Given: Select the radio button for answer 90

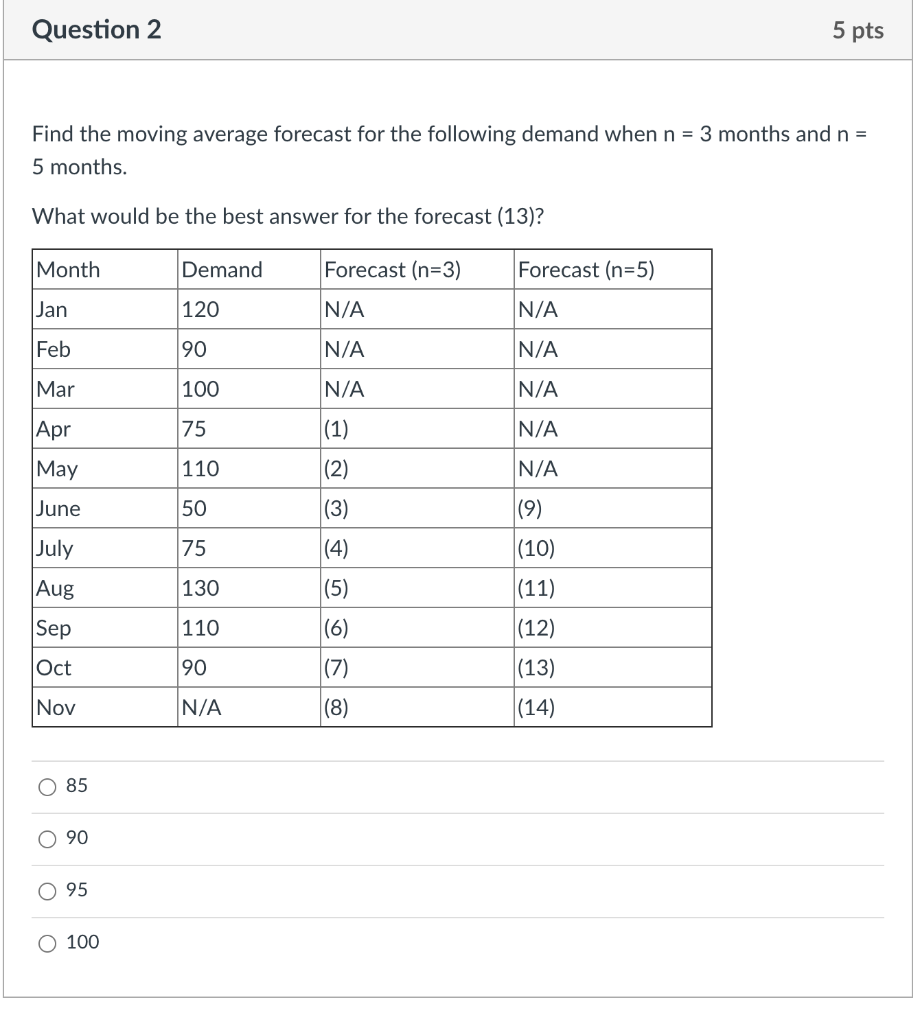Looking at the screenshot, I should click(x=46, y=839).
